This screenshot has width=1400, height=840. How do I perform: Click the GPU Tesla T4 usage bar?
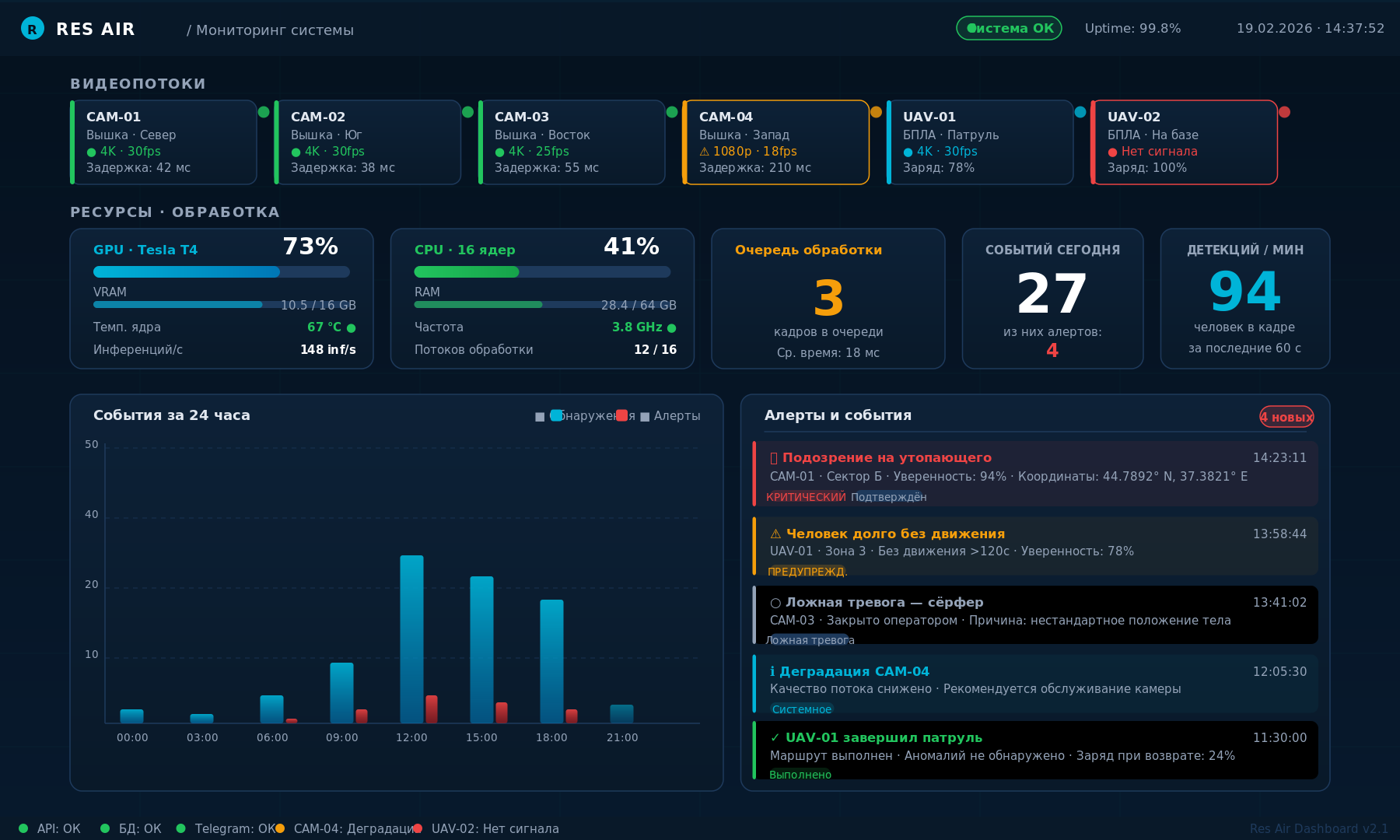(x=221, y=271)
